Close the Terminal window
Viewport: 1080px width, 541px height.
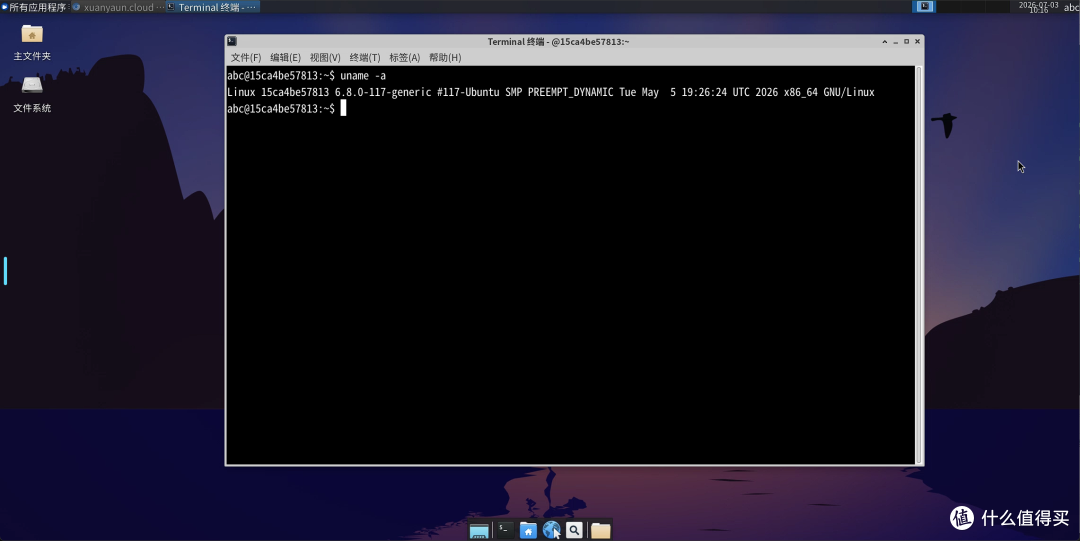pyautogui.click(x=917, y=42)
